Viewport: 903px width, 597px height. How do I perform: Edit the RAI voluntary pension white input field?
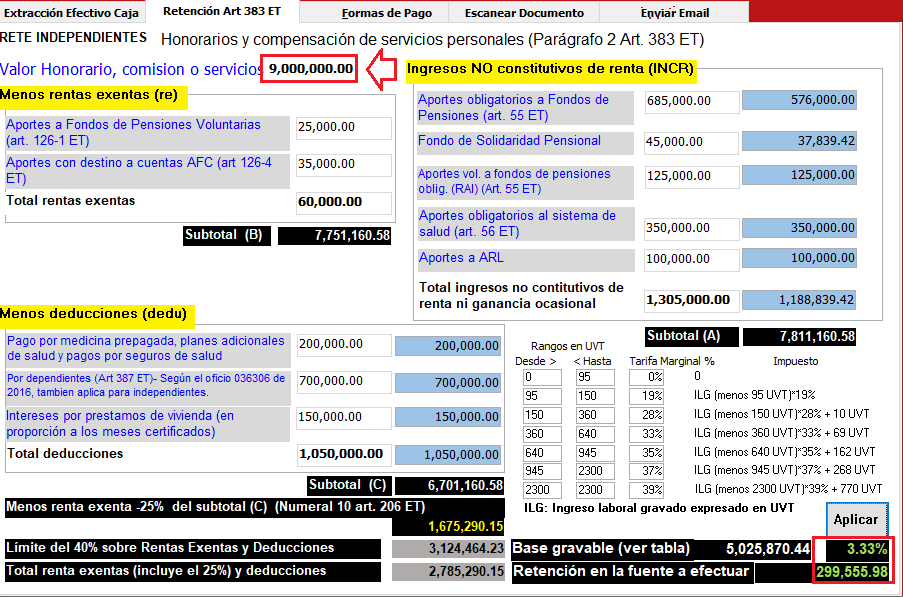tap(692, 176)
